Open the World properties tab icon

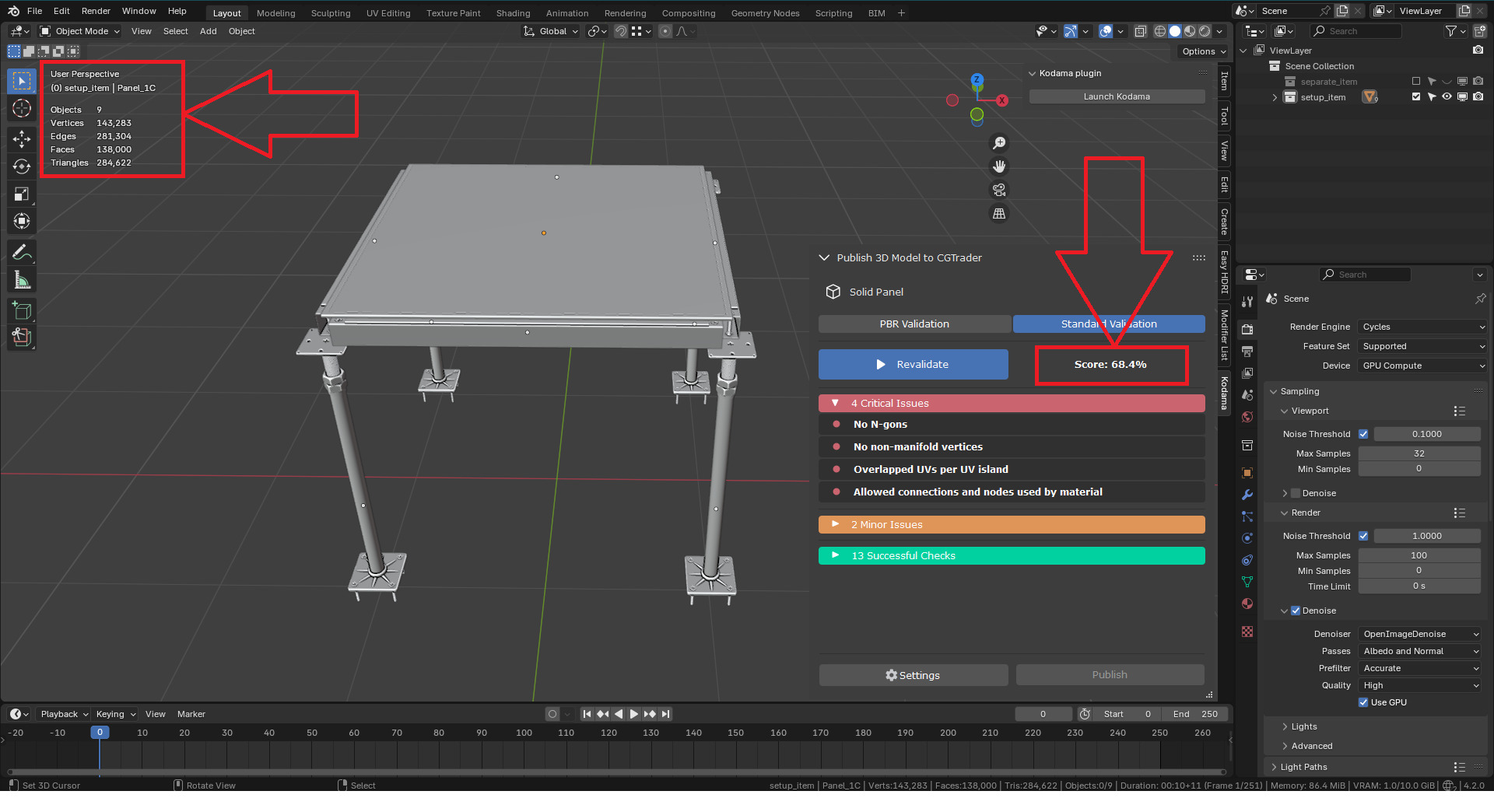pos(1247,417)
